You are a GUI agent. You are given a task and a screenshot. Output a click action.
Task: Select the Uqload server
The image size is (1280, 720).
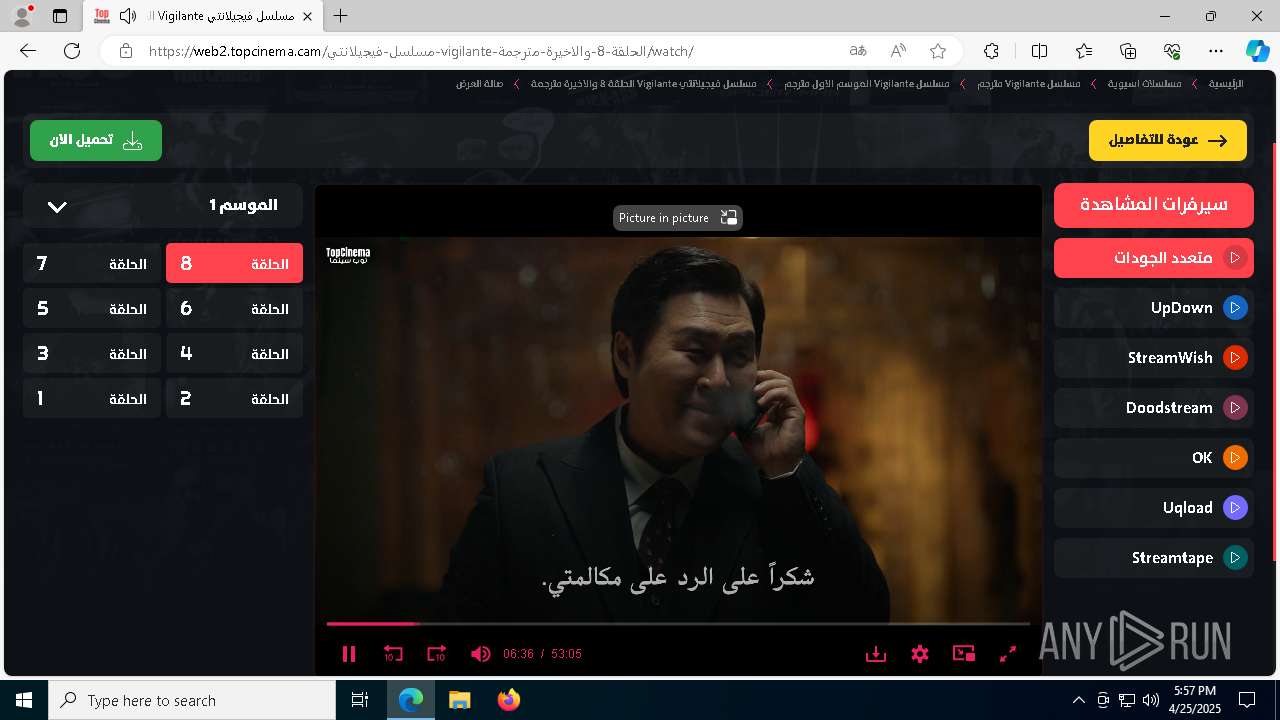[1154, 508]
